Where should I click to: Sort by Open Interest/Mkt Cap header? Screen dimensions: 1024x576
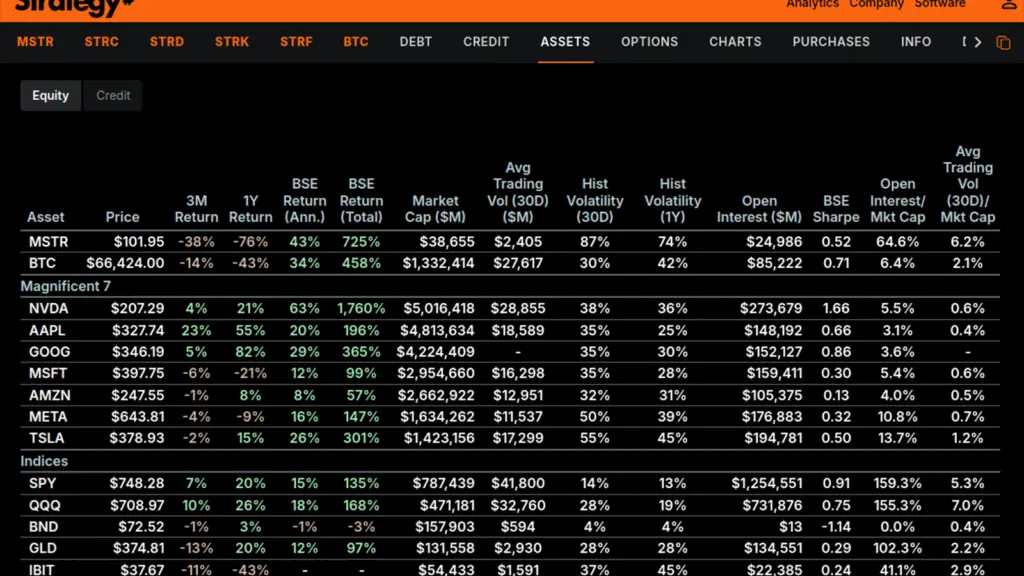tap(897, 200)
